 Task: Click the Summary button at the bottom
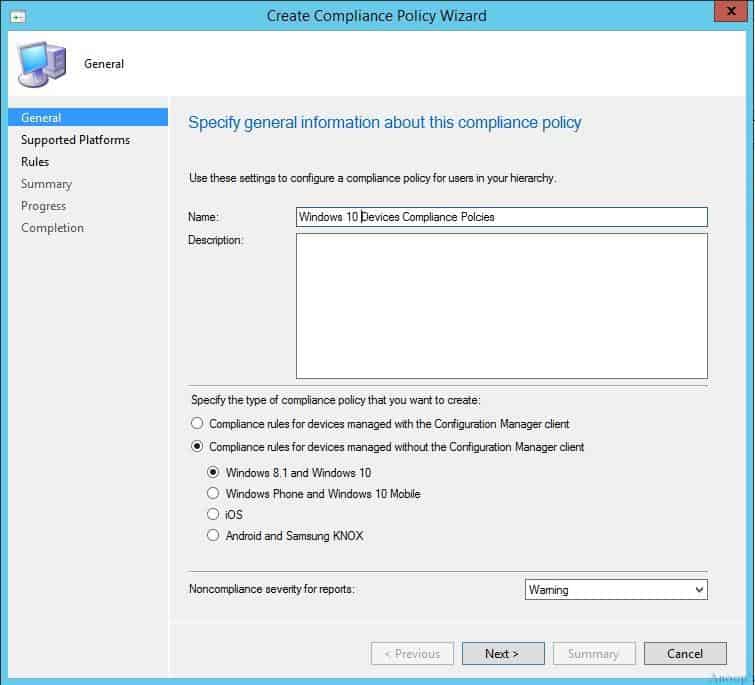click(594, 654)
